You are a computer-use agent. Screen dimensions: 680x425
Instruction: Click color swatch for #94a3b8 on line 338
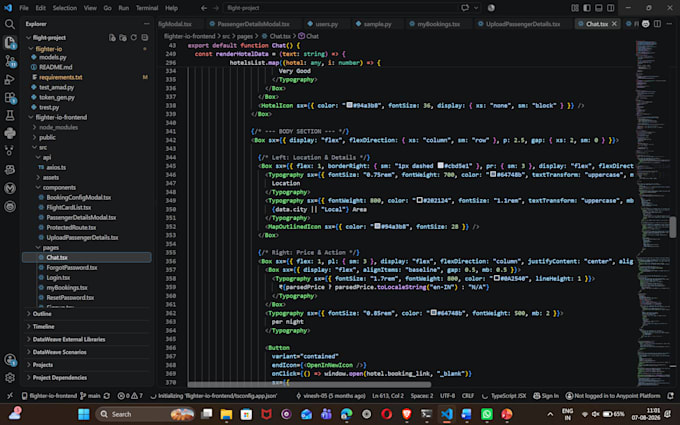(x=349, y=105)
